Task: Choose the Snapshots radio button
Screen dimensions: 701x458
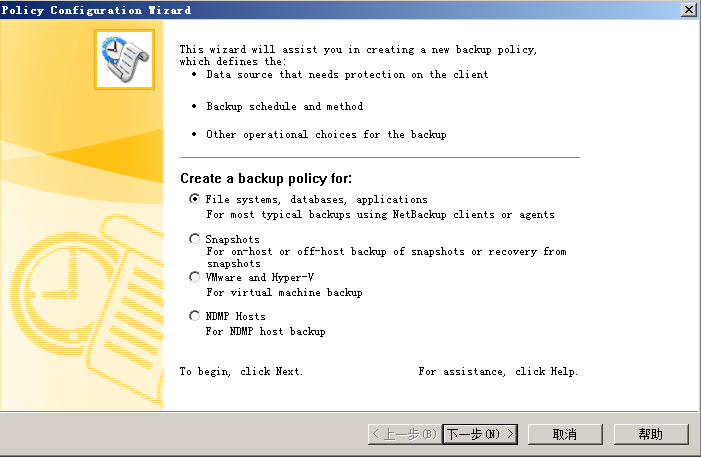Action: tap(194, 239)
